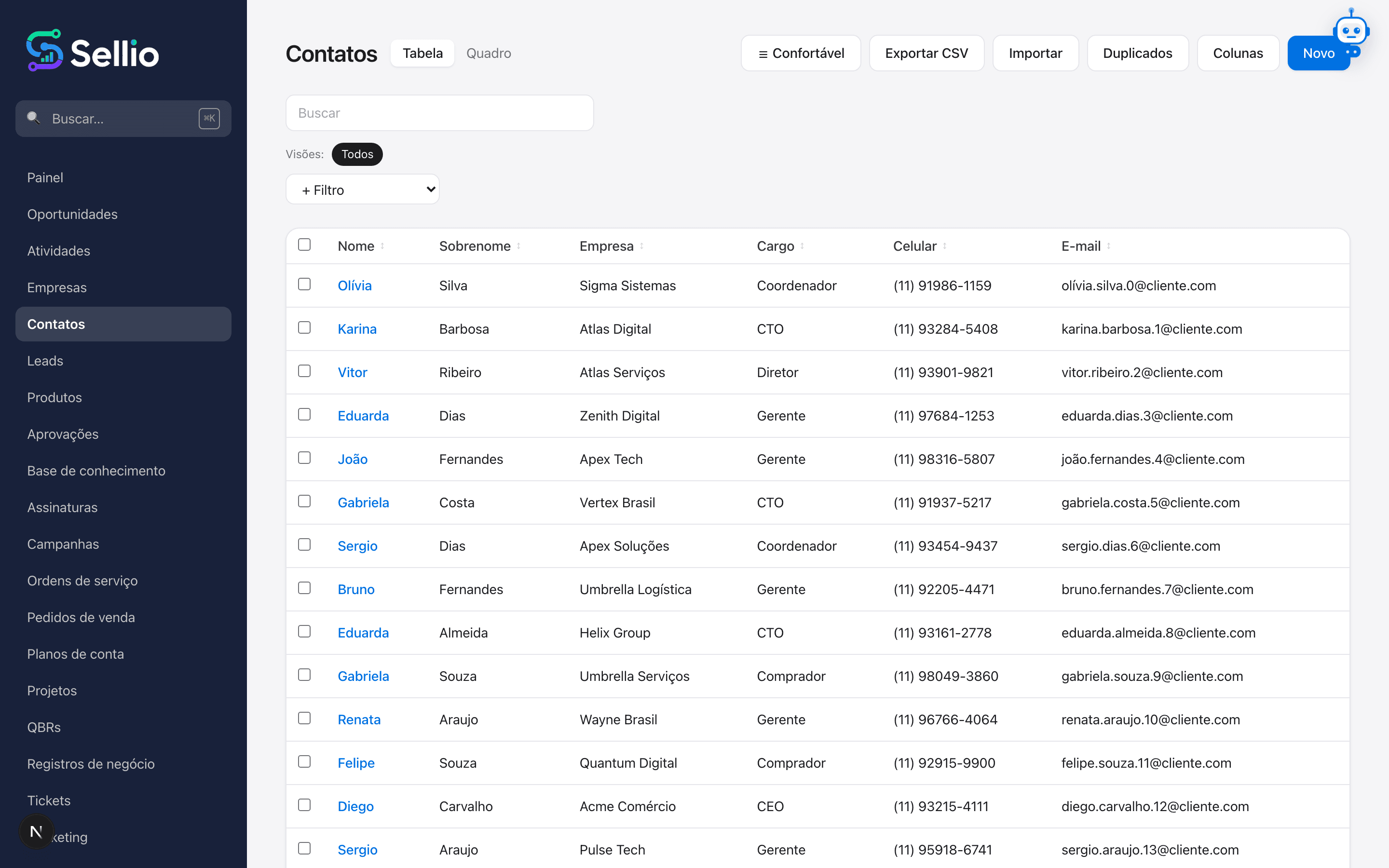This screenshot has width=1389, height=868.
Task: Open the robot assistant chat icon
Action: [1351, 32]
